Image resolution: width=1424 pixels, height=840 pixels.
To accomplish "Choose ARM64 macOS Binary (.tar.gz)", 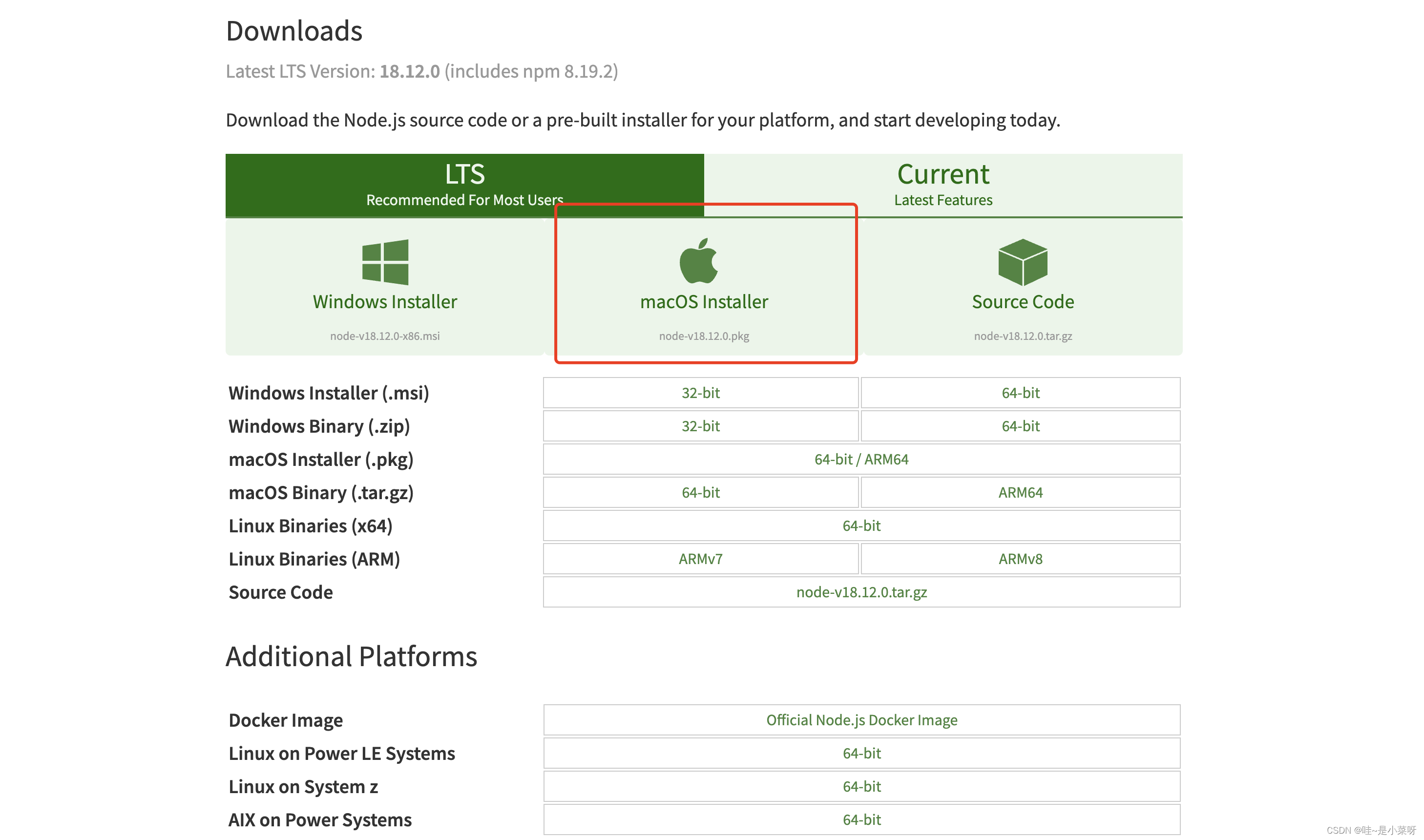I will click(1020, 492).
